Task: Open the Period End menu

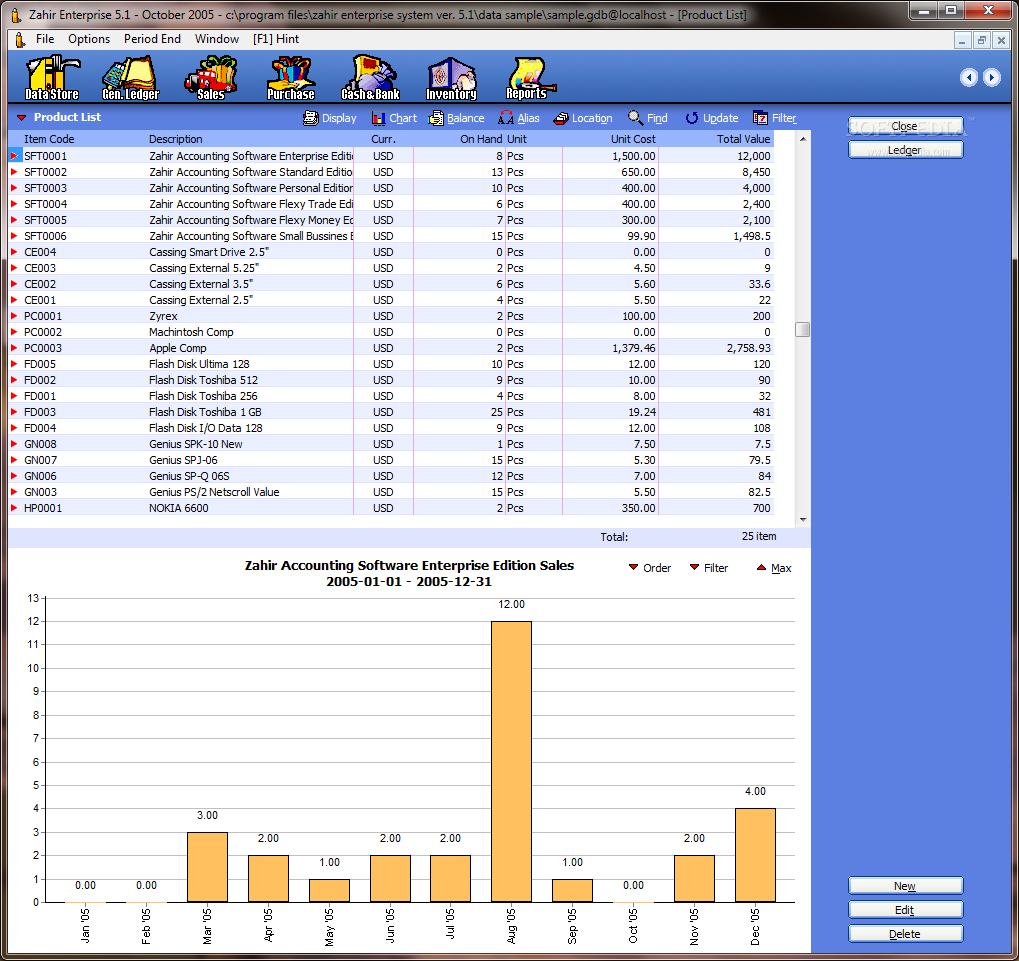Action: (x=152, y=39)
